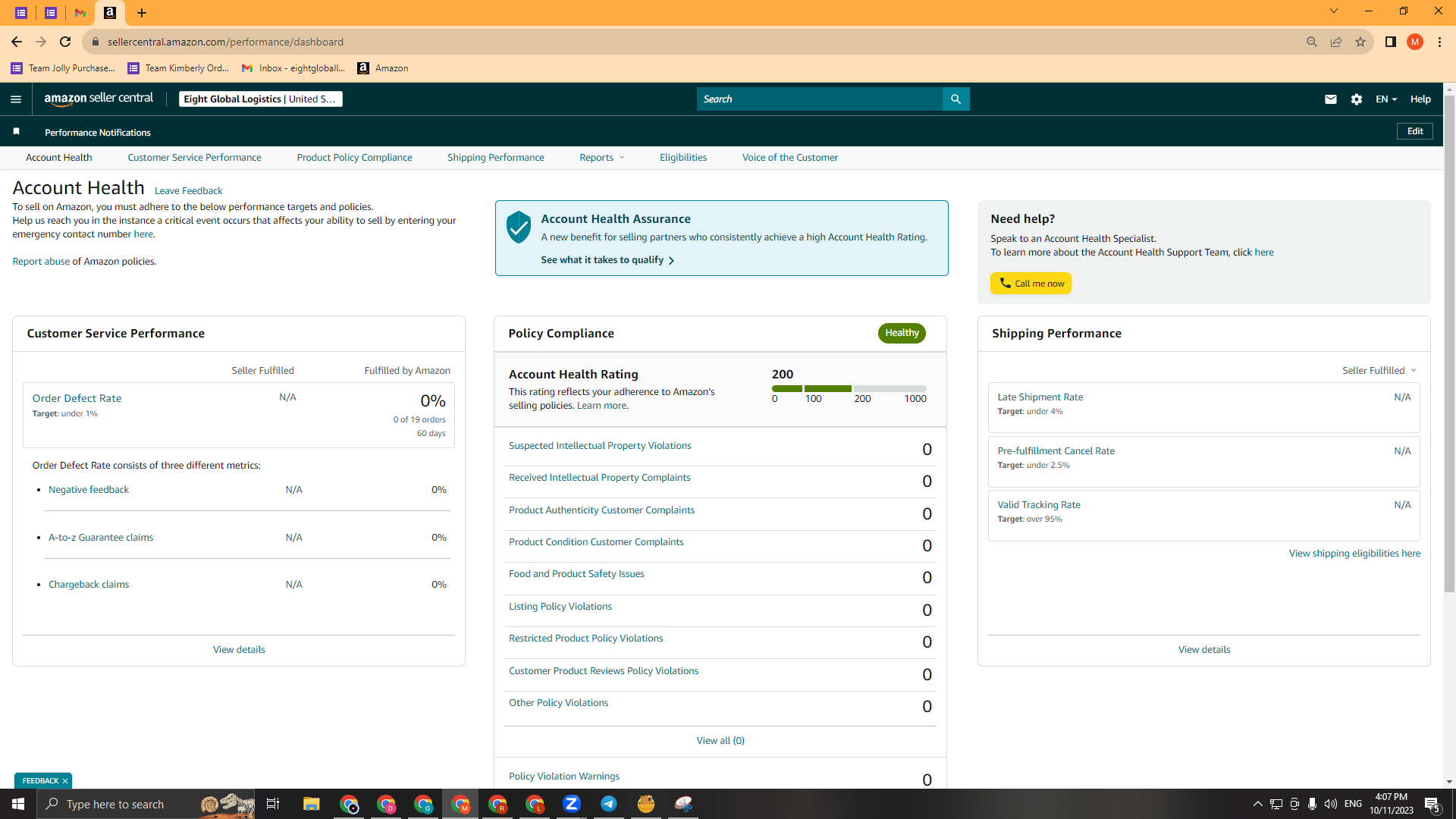Open the Report abuse link
The image size is (1456, 819).
point(41,262)
